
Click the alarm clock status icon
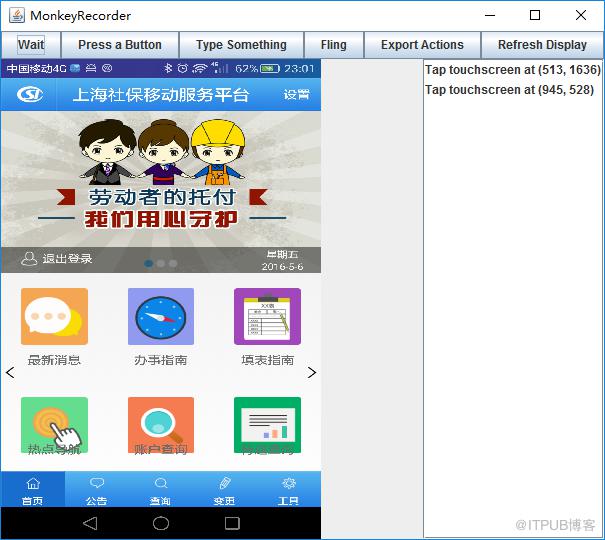(x=183, y=69)
